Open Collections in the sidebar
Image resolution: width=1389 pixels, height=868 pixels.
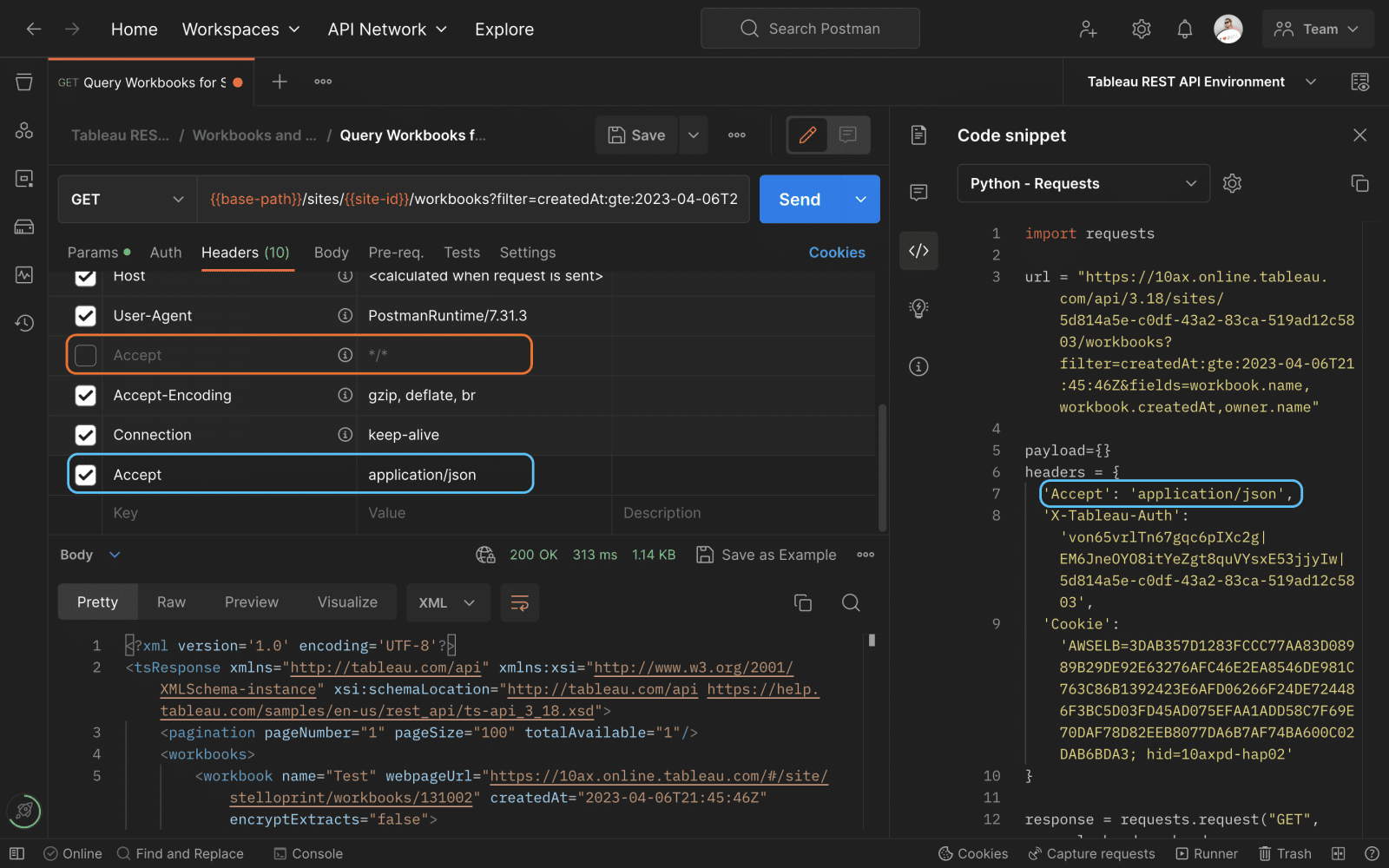(24, 82)
